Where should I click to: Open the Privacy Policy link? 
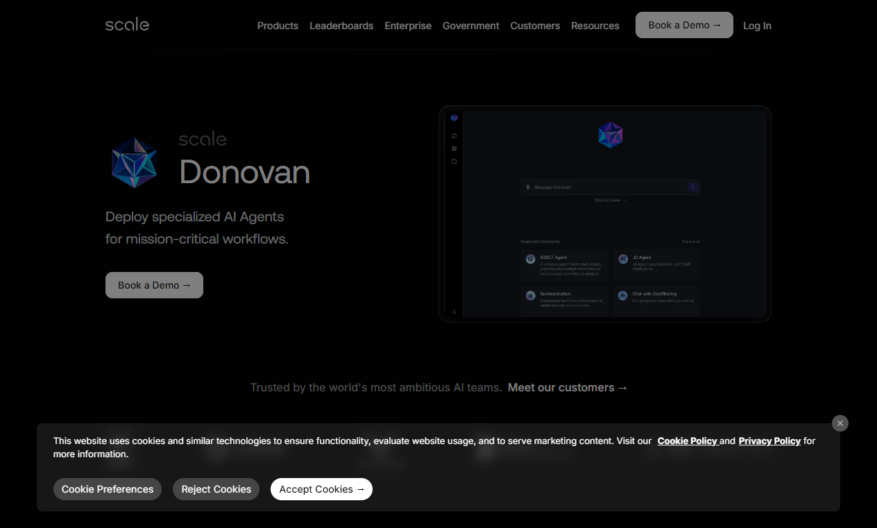click(x=769, y=441)
